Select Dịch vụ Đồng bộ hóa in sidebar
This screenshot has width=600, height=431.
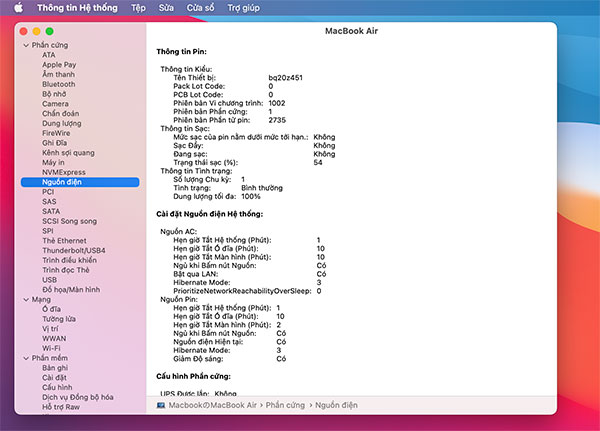78,397
